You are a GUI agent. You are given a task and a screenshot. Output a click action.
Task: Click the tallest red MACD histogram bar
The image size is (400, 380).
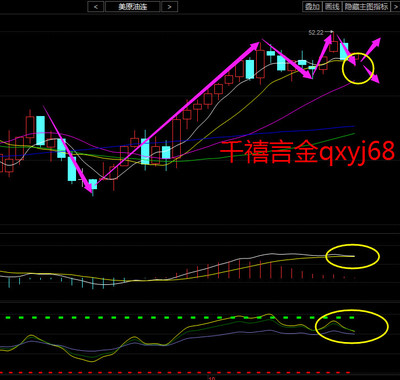pos(239,268)
